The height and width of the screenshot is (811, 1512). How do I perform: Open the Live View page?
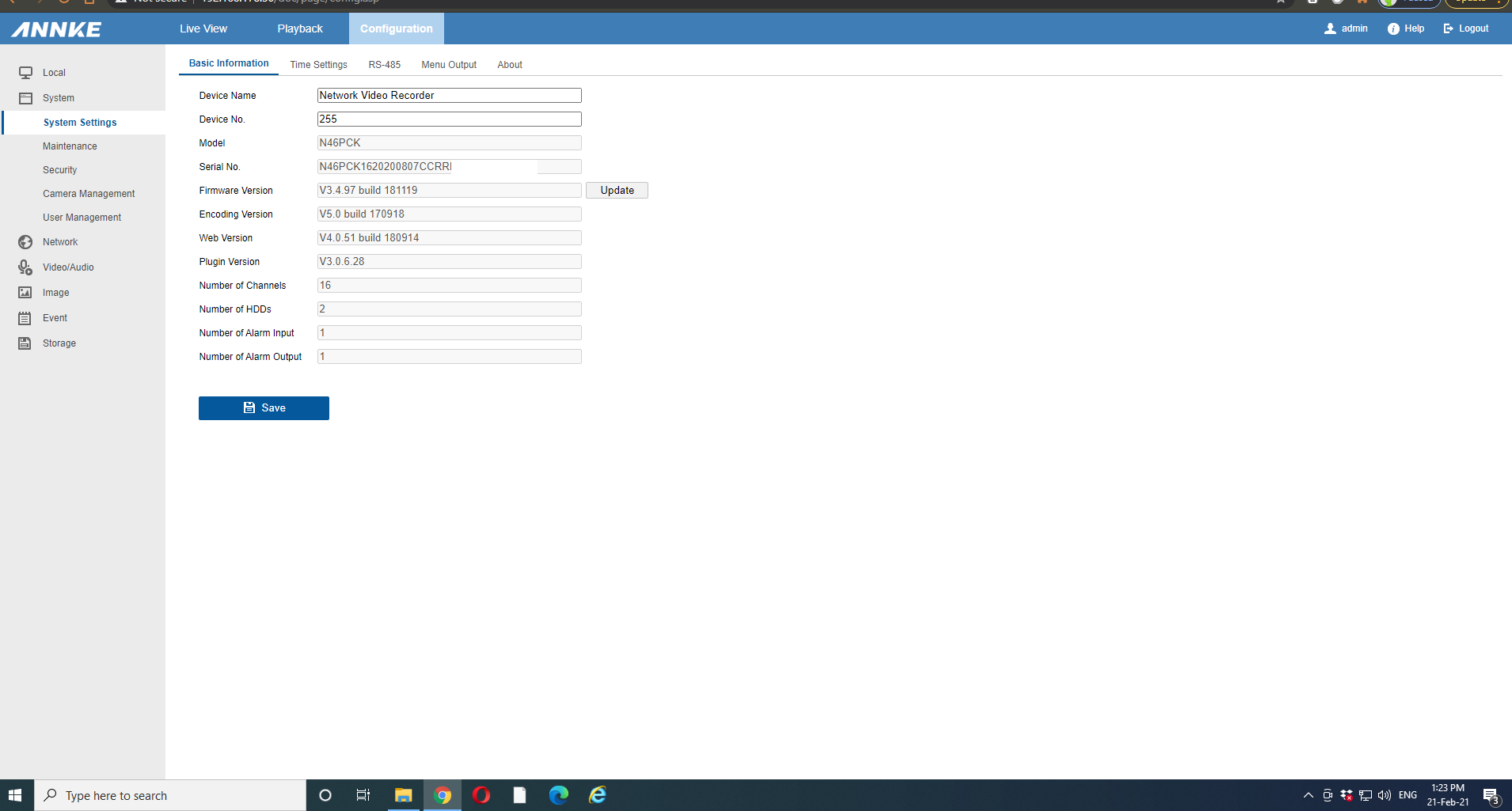pos(203,28)
